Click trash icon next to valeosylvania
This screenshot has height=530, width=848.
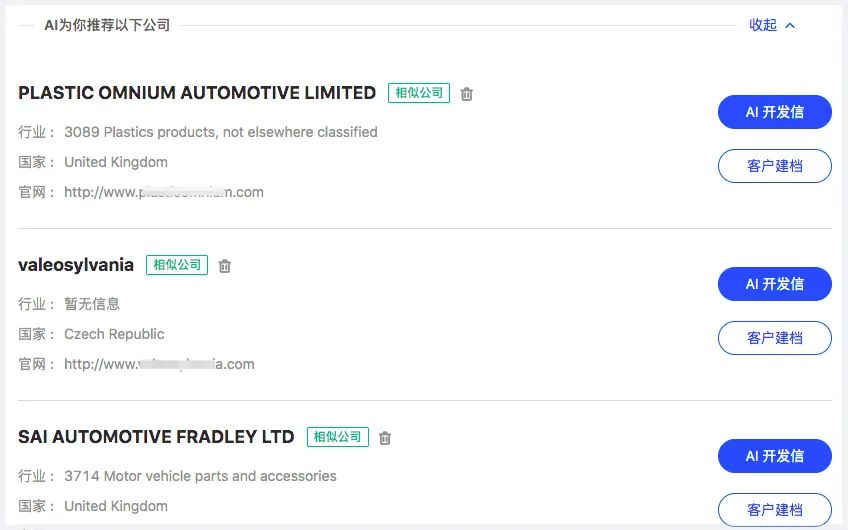click(225, 266)
